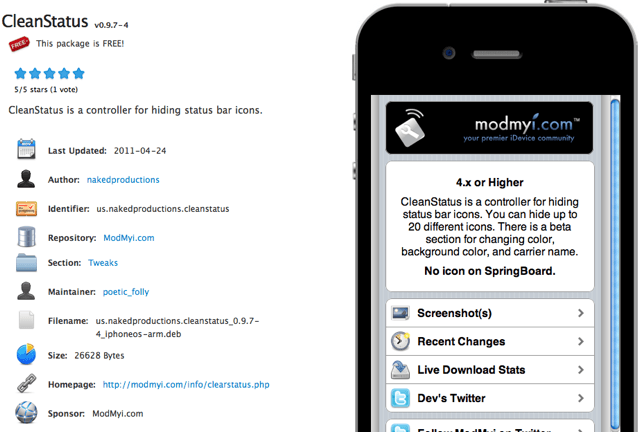The width and height of the screenshot is (640, 432).
Task: Click the pie chart icon beside Size
Action: pos(26,354)
